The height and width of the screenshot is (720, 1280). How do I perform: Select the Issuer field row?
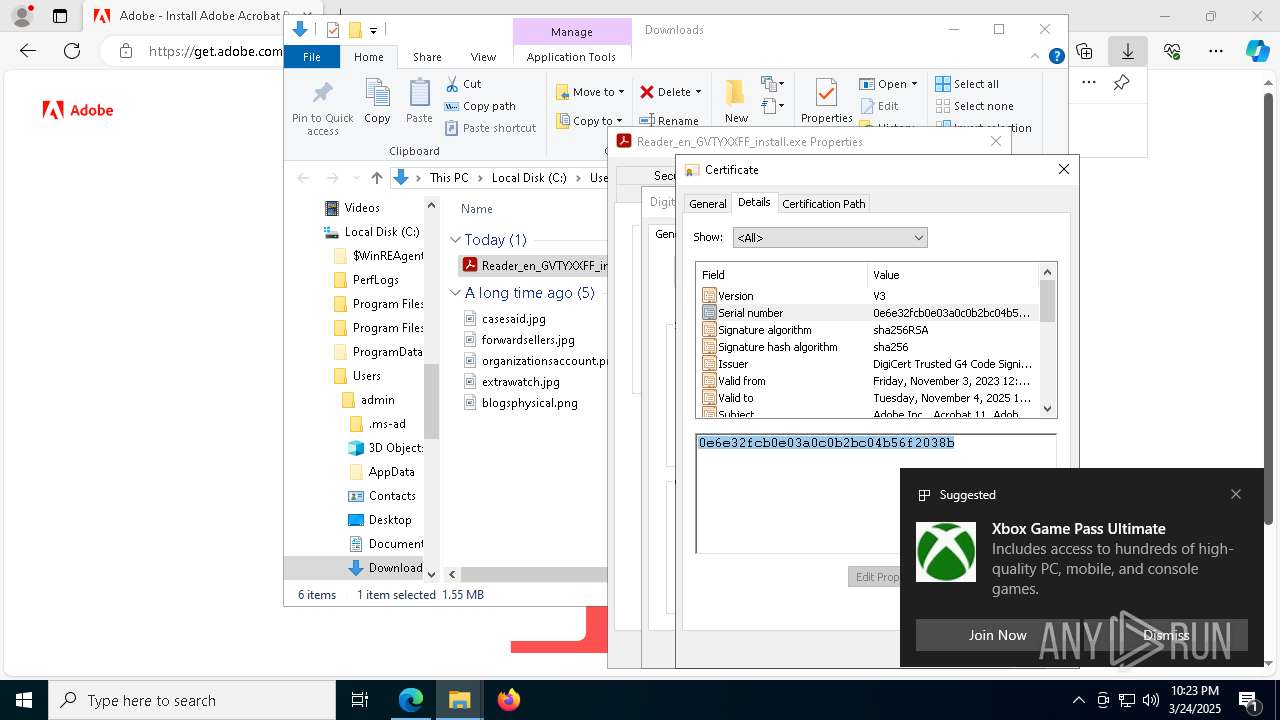(868, 364)
